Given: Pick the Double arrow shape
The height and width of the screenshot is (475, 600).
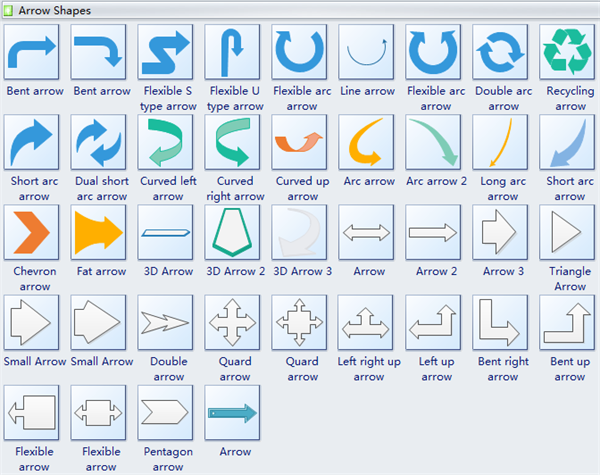Looking at the screenshot, I should click(x=165, y=323).
